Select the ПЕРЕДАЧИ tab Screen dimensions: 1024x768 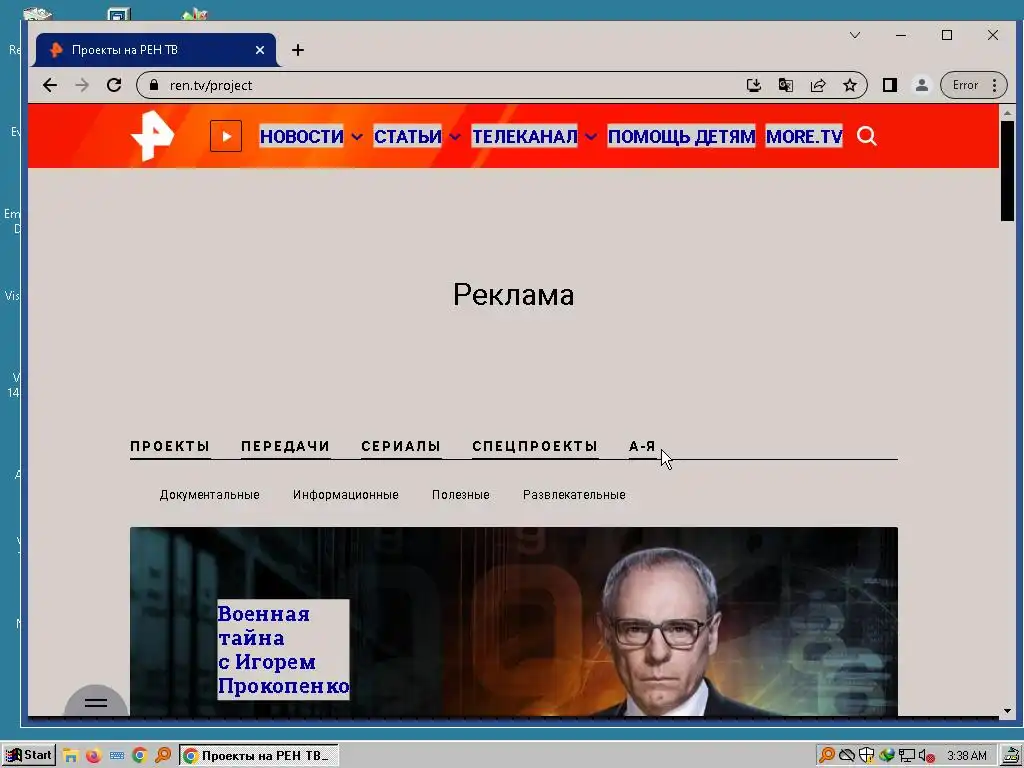point(285,447)
